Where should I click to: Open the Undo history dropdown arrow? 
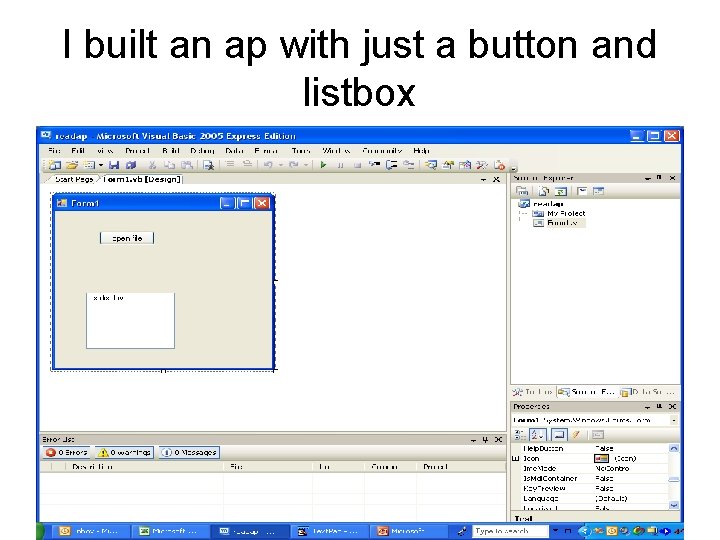280,165
